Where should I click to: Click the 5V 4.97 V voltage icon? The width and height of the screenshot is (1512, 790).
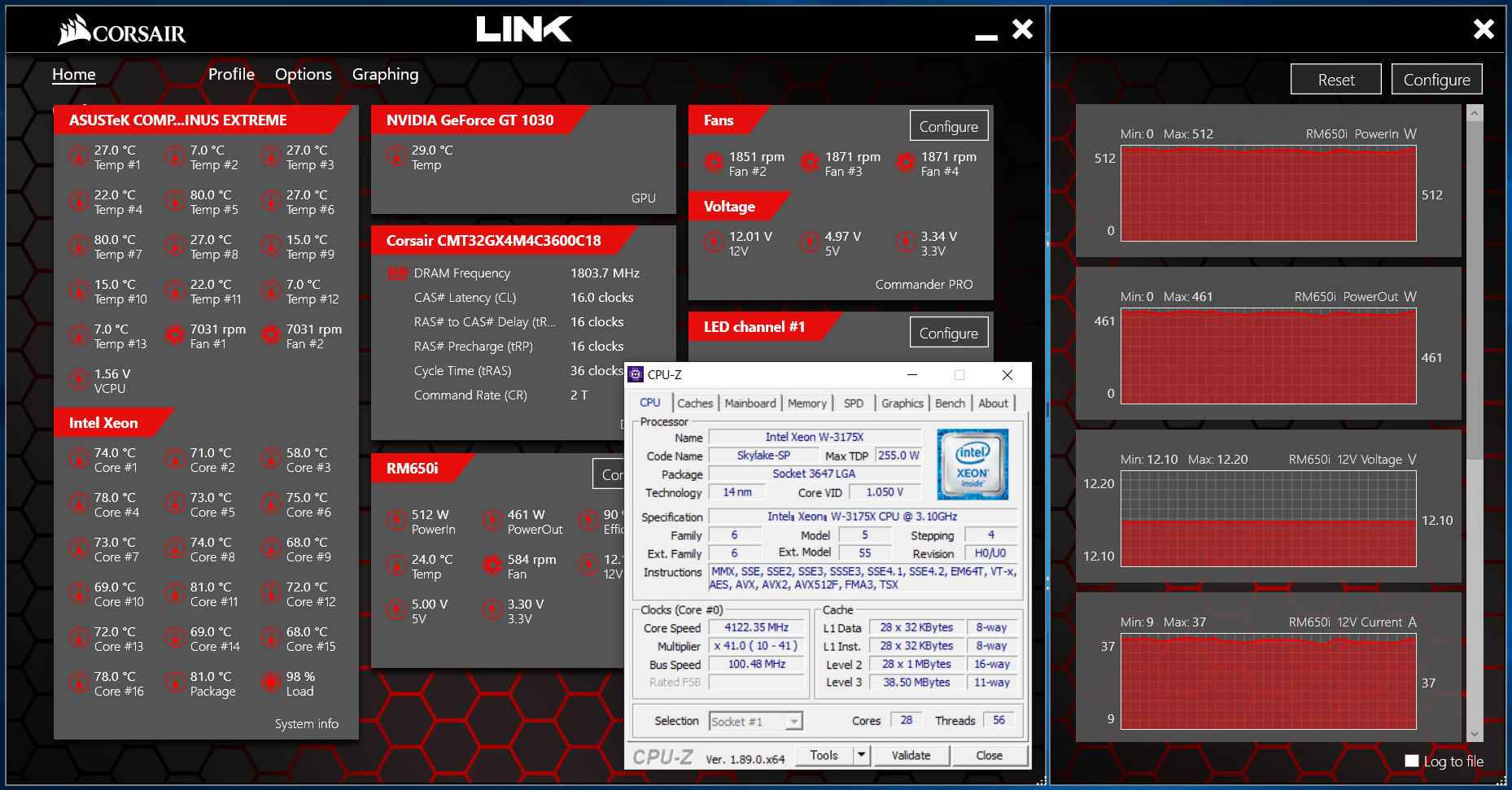[x=810, y=242]
